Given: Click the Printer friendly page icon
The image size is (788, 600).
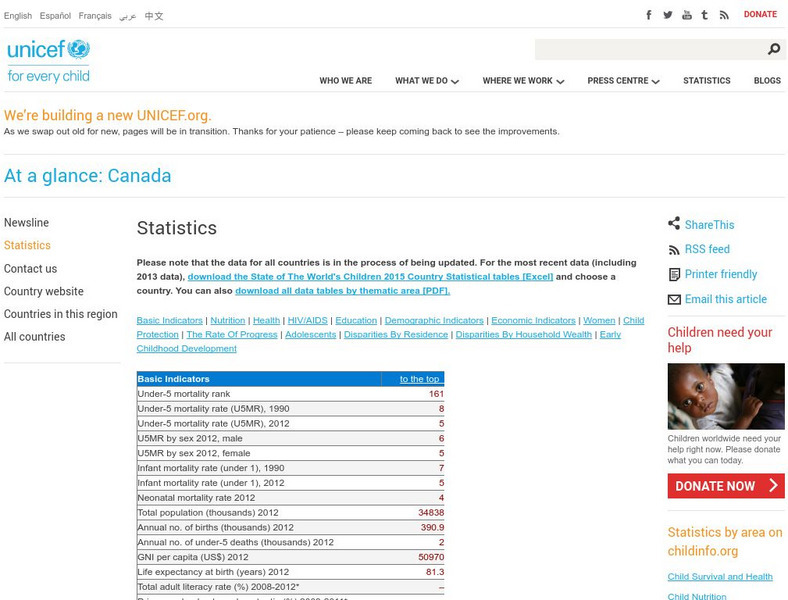Looking at the screenshot, I should coord(674,274).
